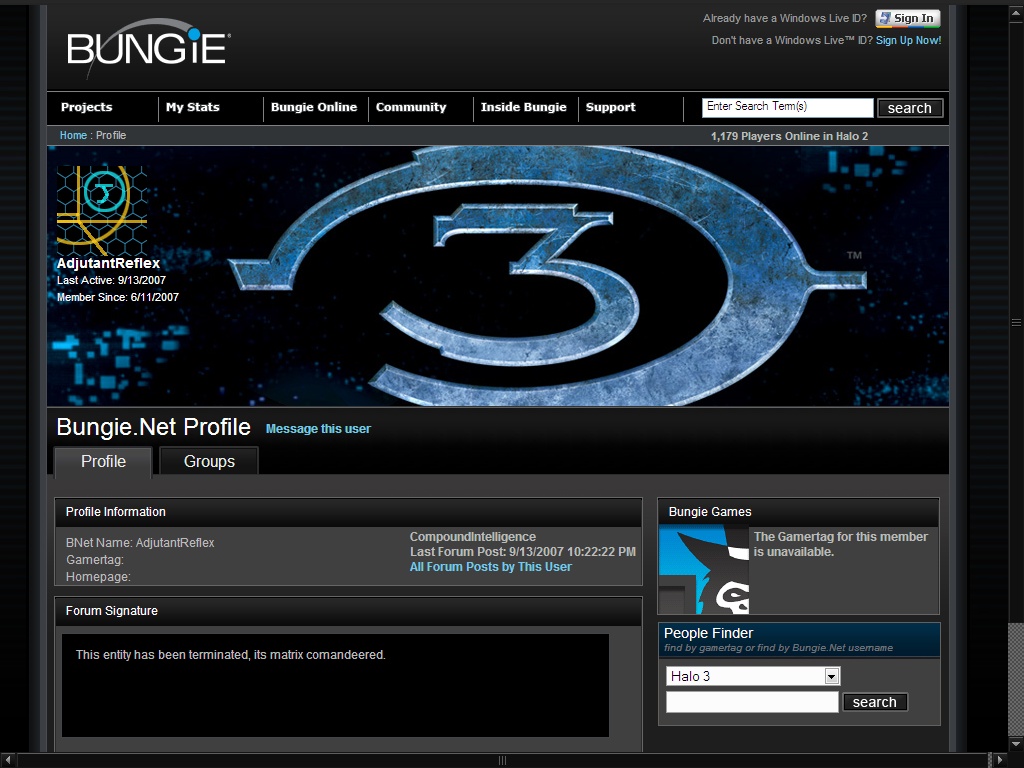Click the horizontal scrollbar right arrow
The width and height of the screenshot is (1024, 768).
[x=1000, y=760]
